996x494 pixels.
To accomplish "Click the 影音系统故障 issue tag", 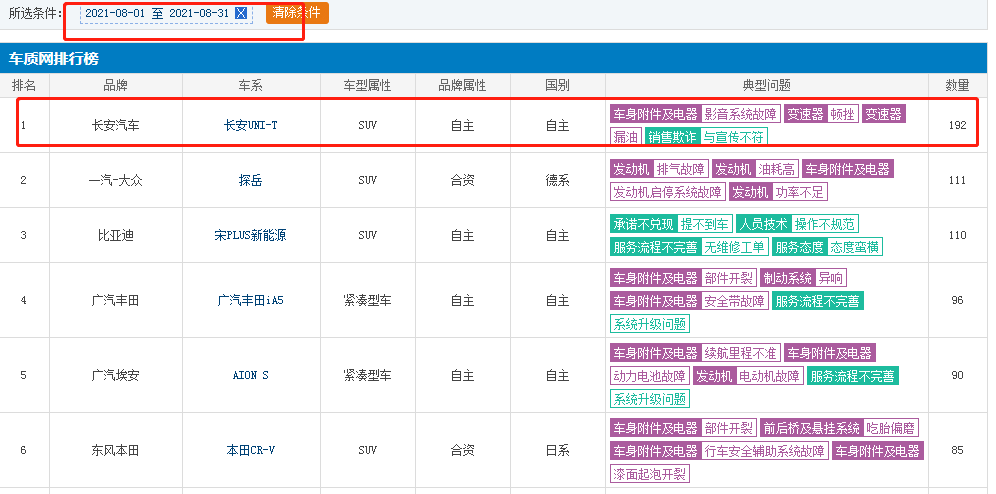I will (x=741, y=114).
